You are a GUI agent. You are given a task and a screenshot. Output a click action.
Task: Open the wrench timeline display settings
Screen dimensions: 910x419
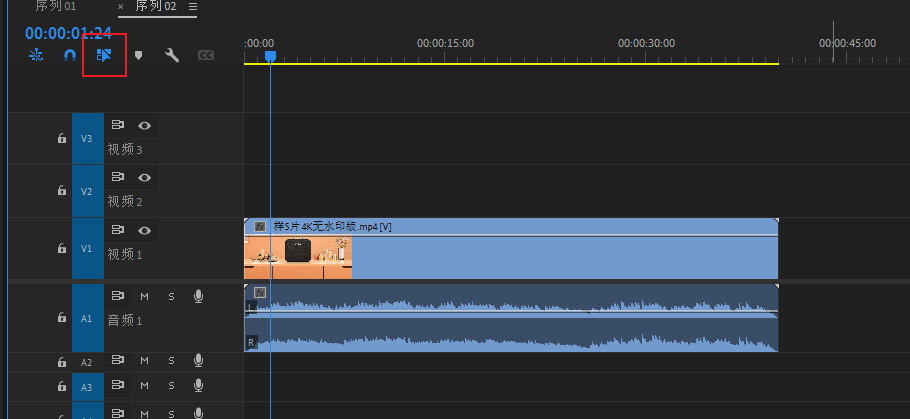pos(172,56)
